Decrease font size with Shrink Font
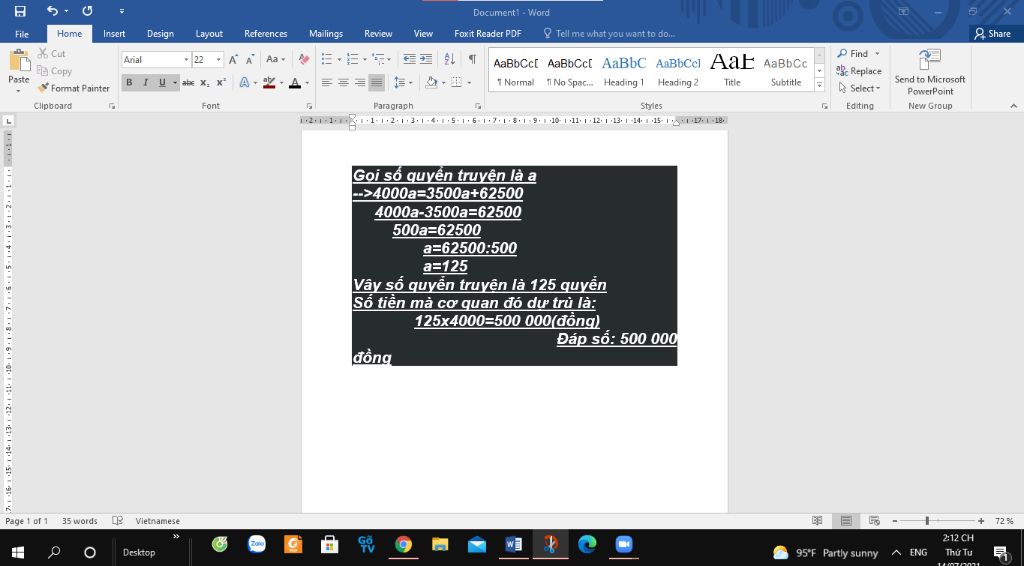This screenshot has height=566, width=1024. coord(249,59)
